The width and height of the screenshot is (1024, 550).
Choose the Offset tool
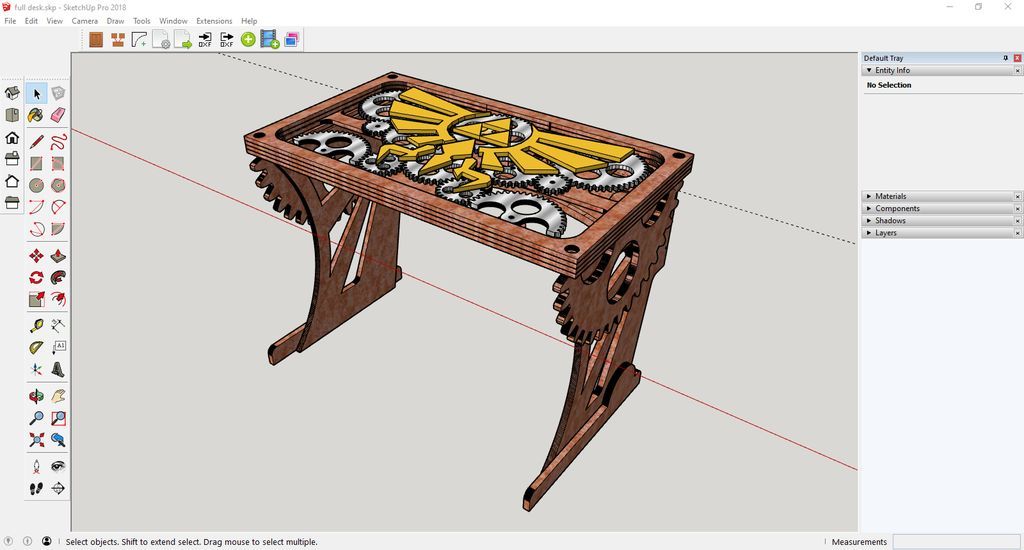tap(58, 299)
